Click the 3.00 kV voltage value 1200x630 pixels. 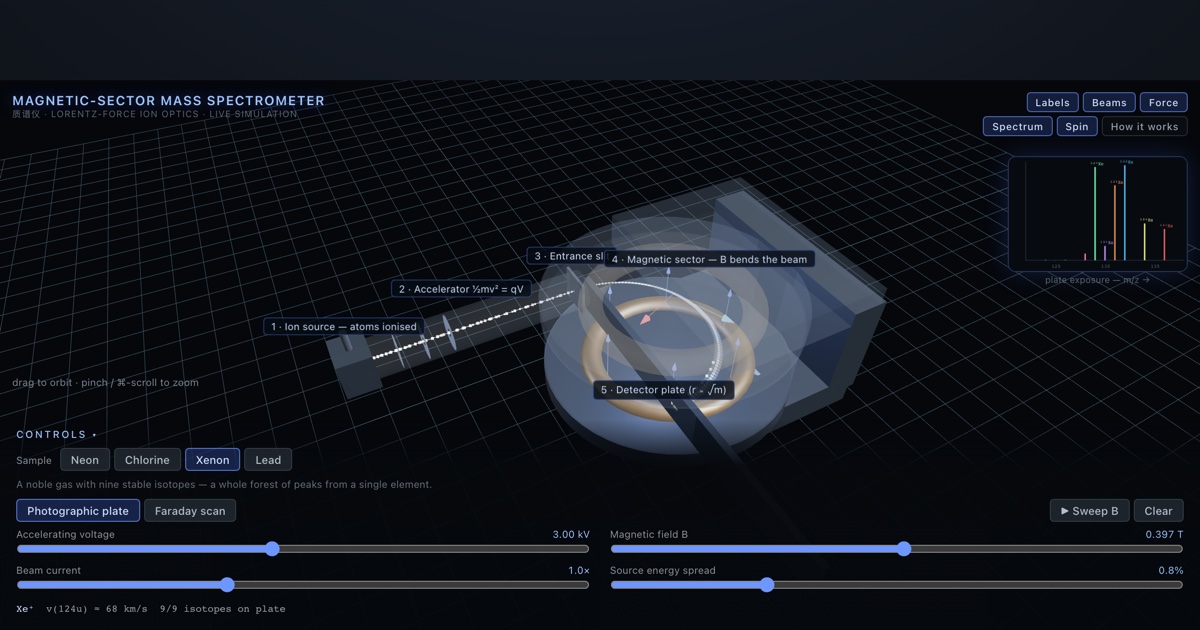pyautogui.click(x=571, y=535)
